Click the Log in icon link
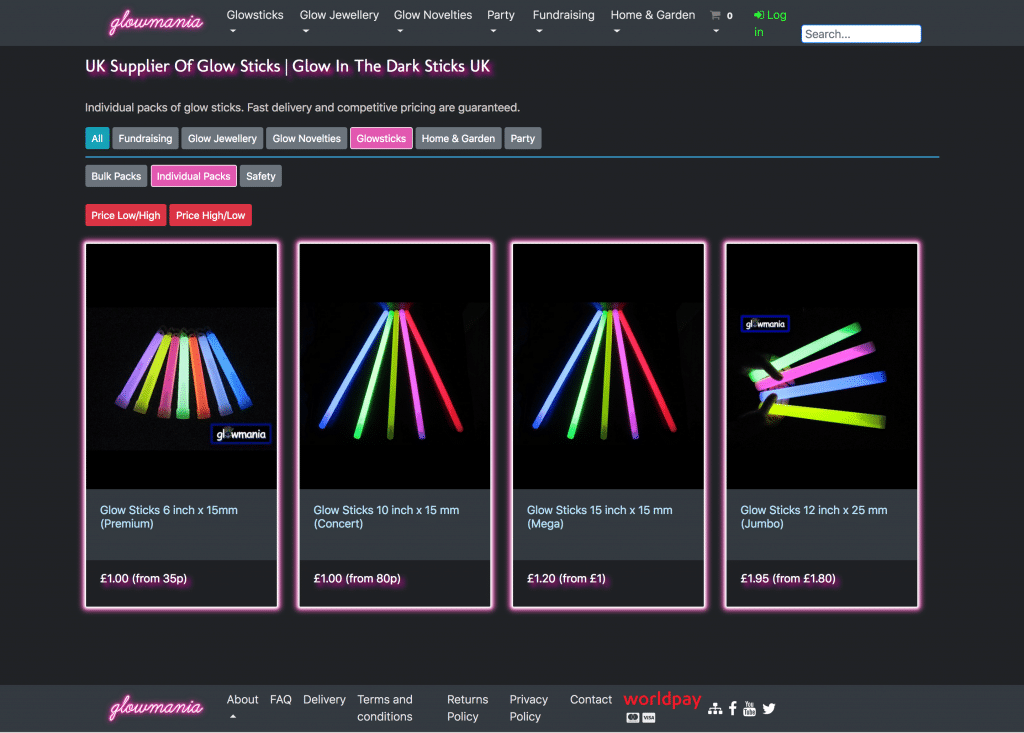The image size is (1024, 733). coord(770,24)
